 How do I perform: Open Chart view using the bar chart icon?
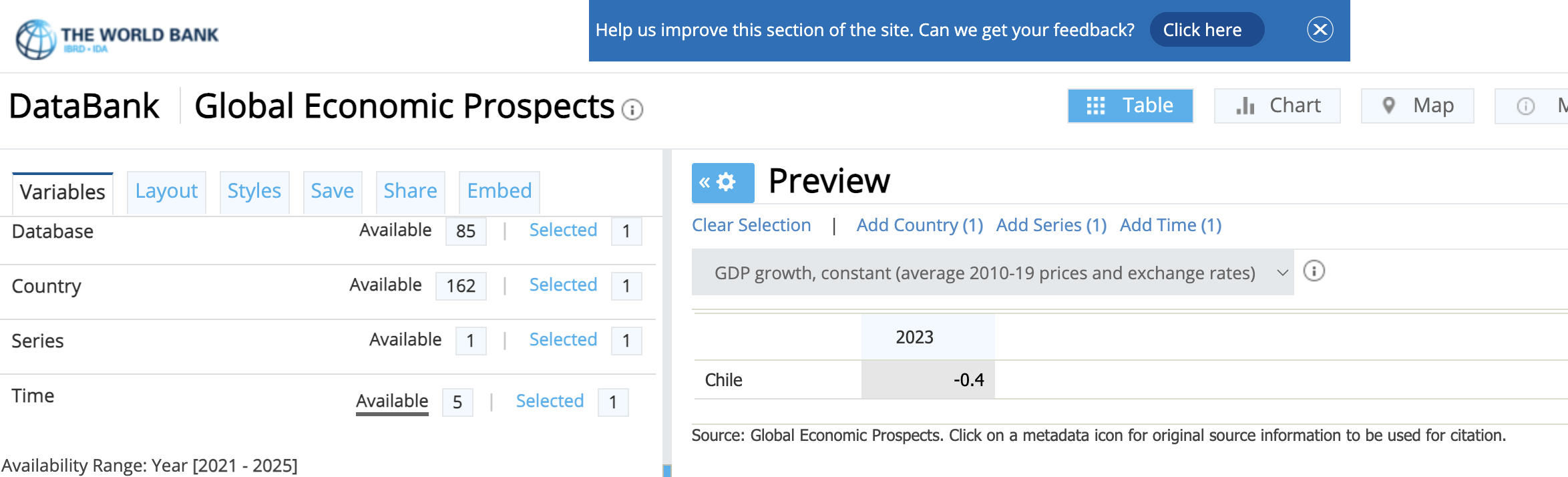[1245, 106]
